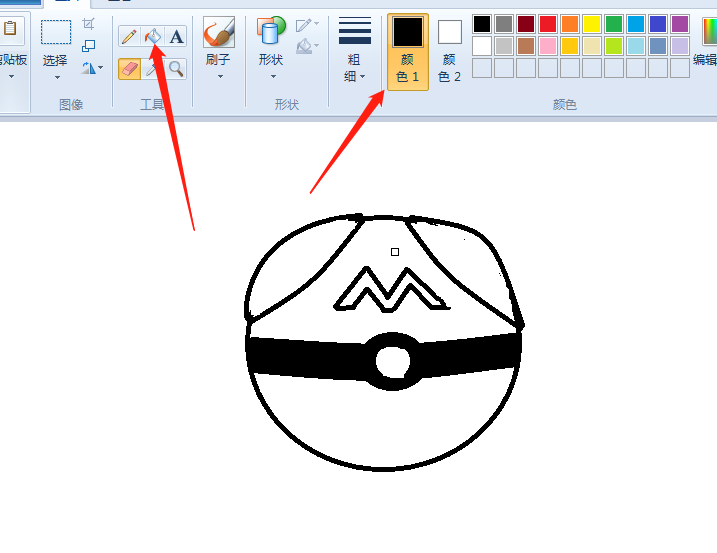Viewport: 717px width, 553px height.
Task: Open the 刷子 brushes dropdown arrow
Action: click(x=220, y=76)
